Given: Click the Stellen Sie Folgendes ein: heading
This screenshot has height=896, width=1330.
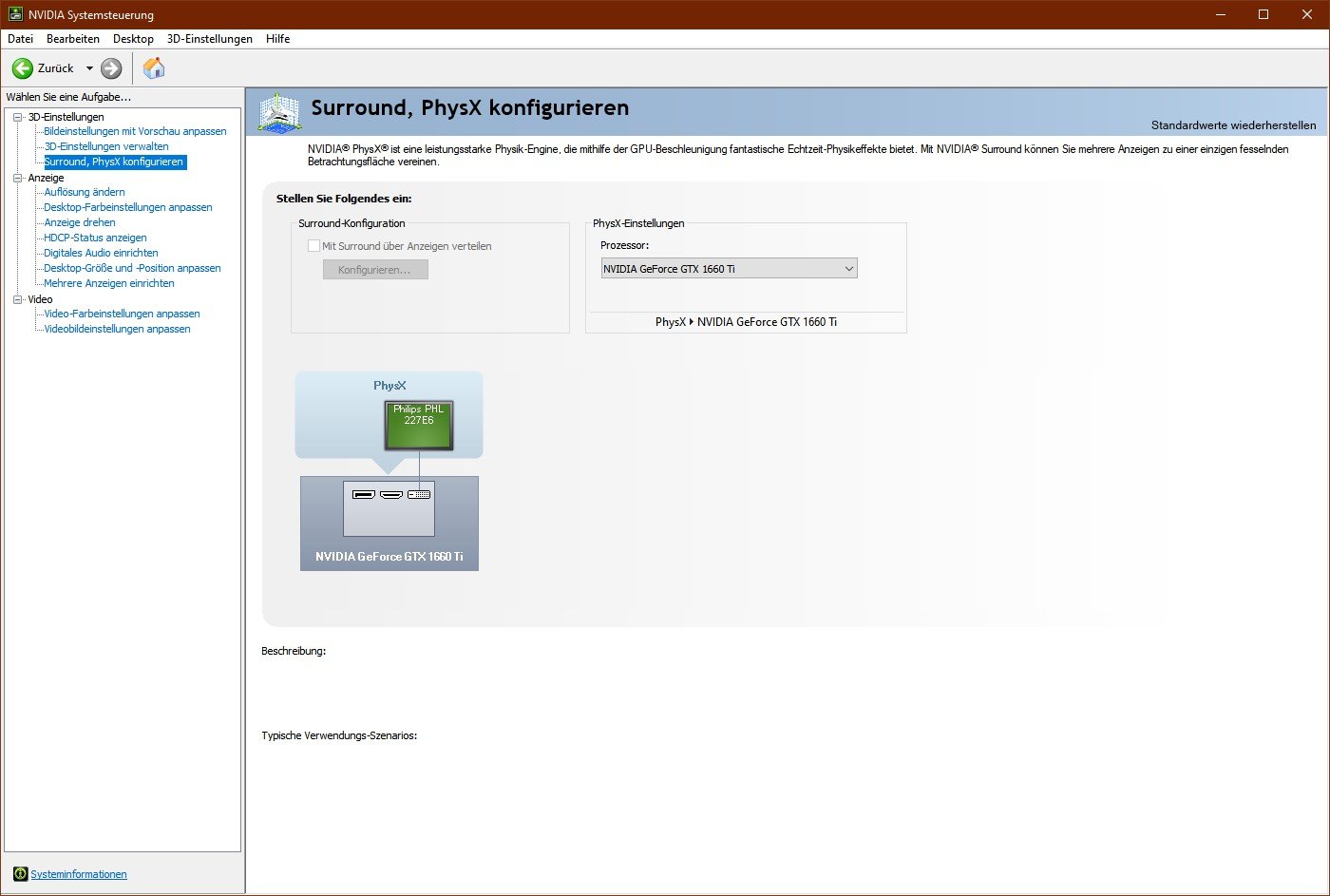Looking at the screenshot, I should [344, 199].
